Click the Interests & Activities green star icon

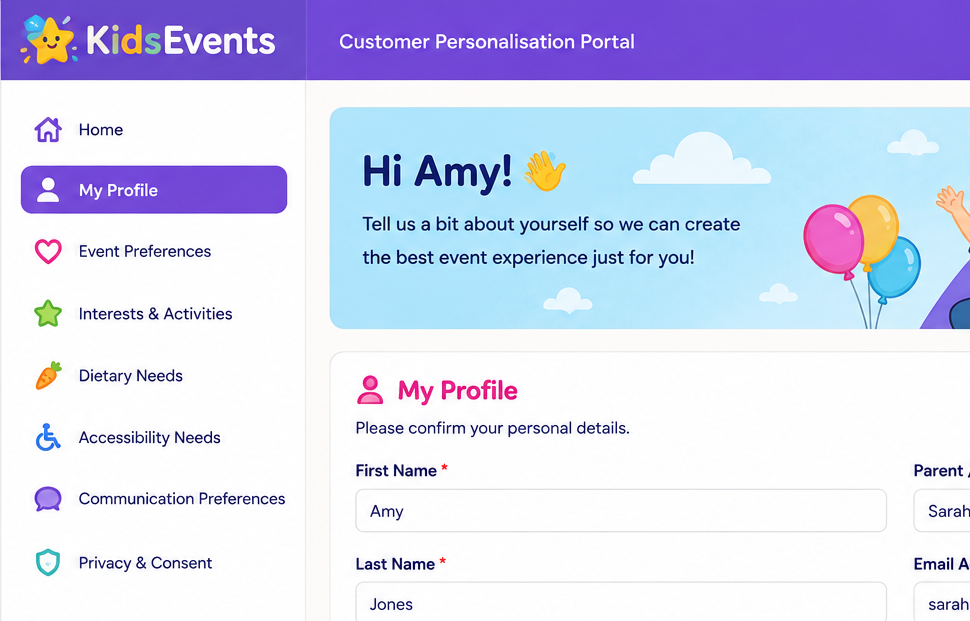pos(48,314)
